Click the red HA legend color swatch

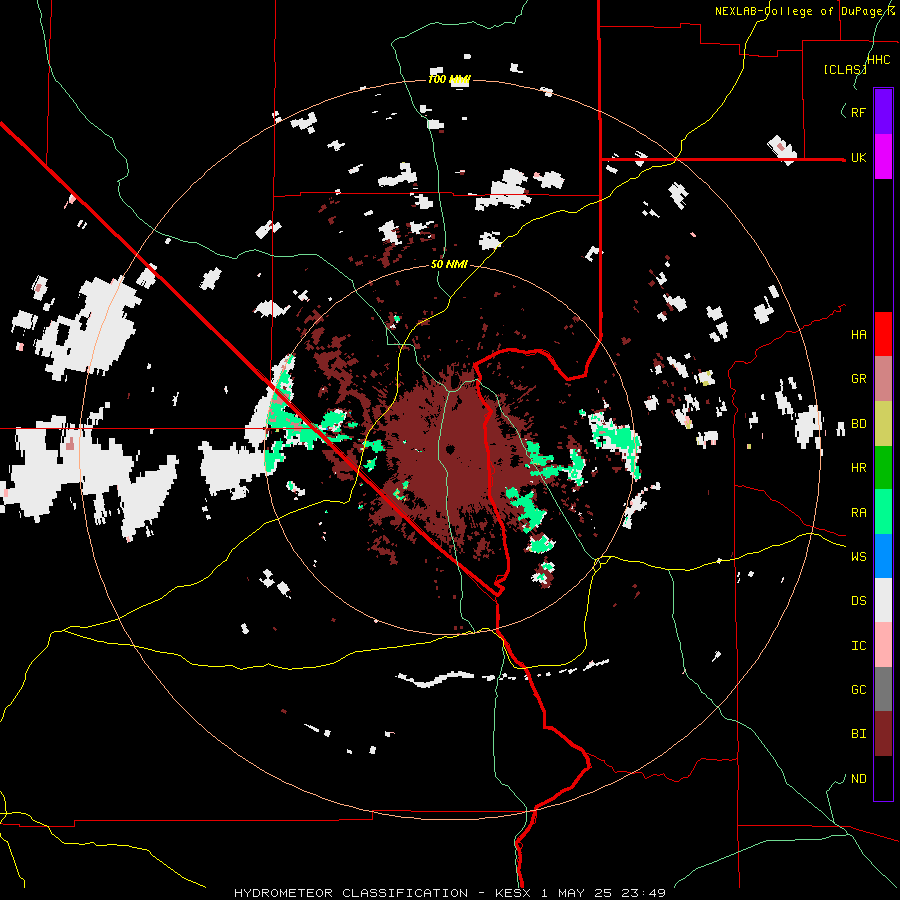click(x=883, y=334)
